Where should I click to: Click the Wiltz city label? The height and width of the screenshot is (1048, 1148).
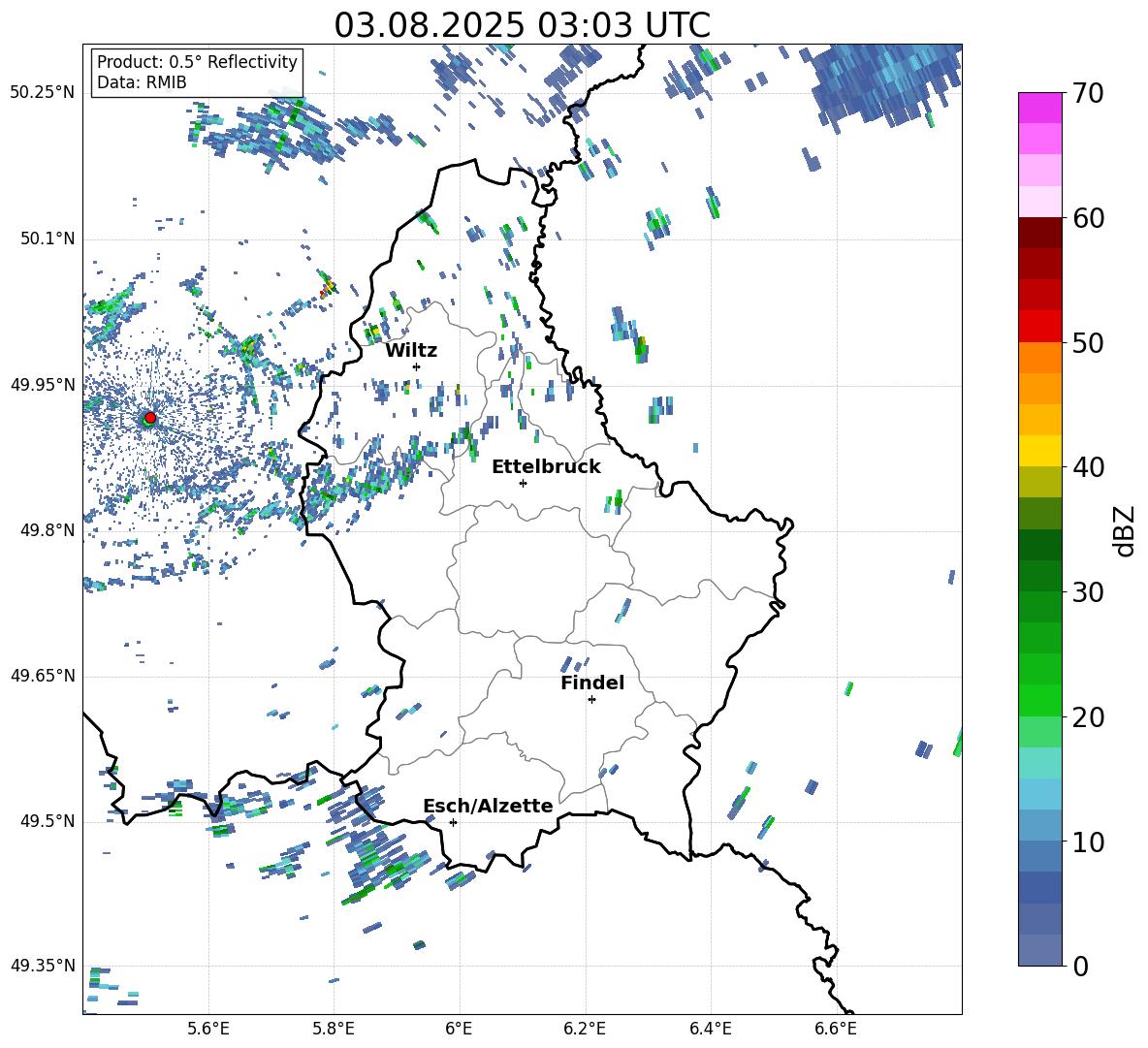pos(411,351)
